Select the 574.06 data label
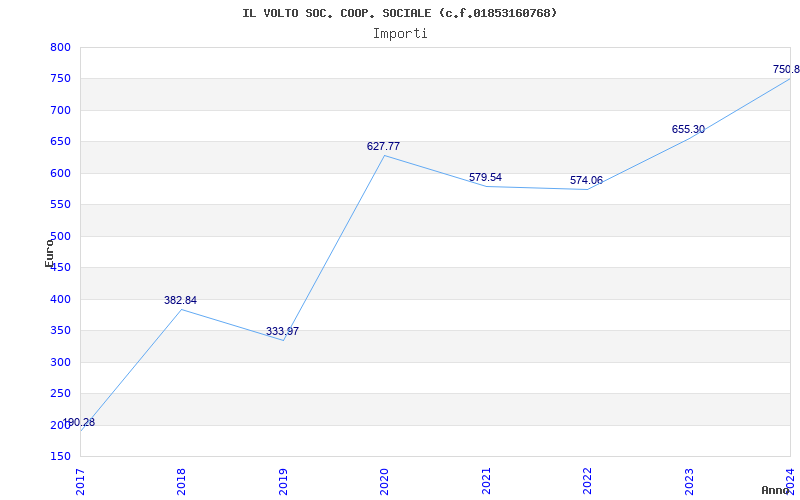 tap(586, 181)
